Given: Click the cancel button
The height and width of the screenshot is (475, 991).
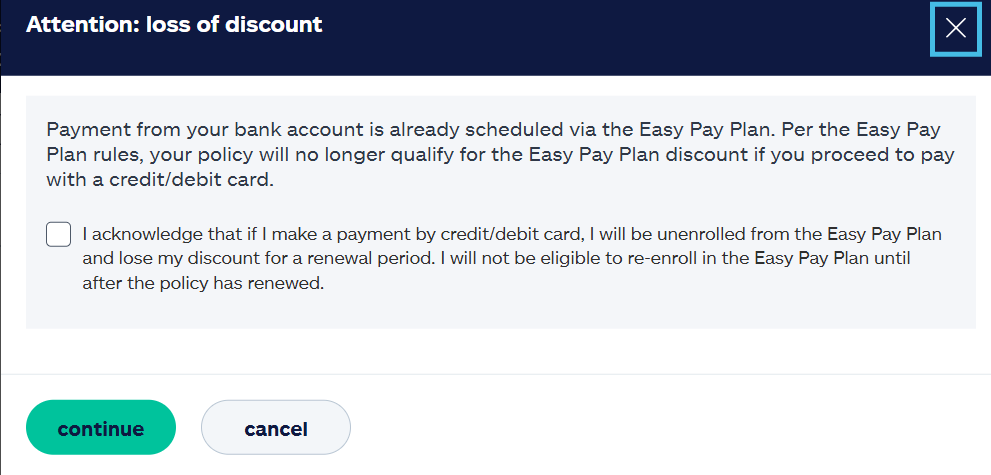Looking at the screenshot, I should click(276, 428).
